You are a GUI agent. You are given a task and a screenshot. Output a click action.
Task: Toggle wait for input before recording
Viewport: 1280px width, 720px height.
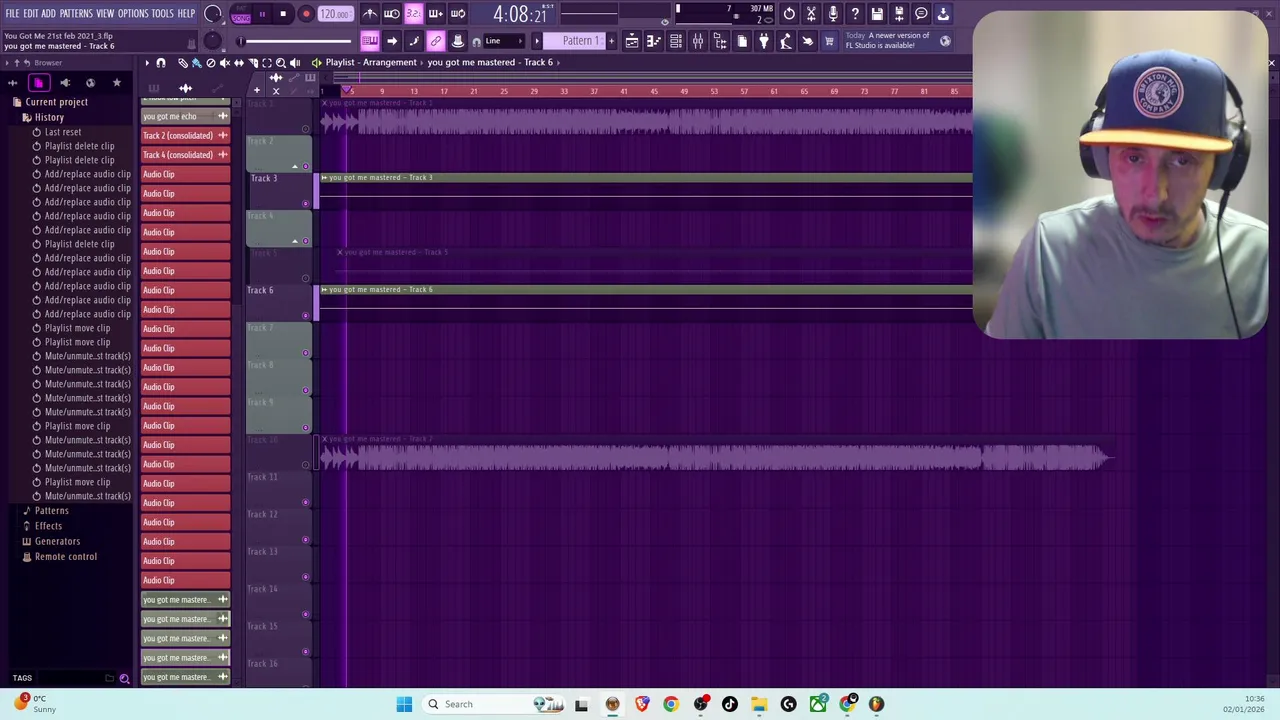(x=392, y=14)
